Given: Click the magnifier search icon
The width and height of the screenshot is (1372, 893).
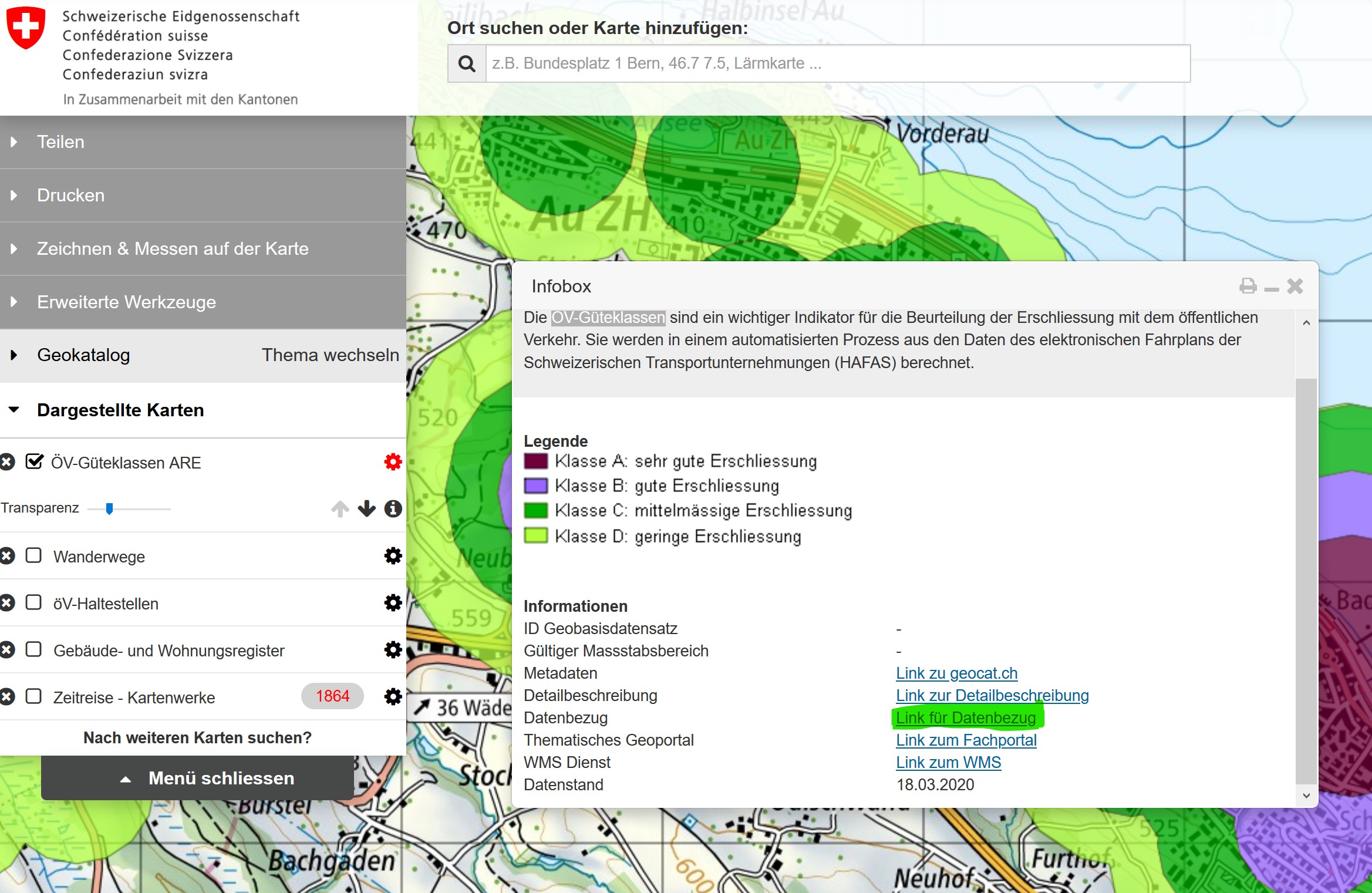Looking at the screenshot, I should point(467,63).
